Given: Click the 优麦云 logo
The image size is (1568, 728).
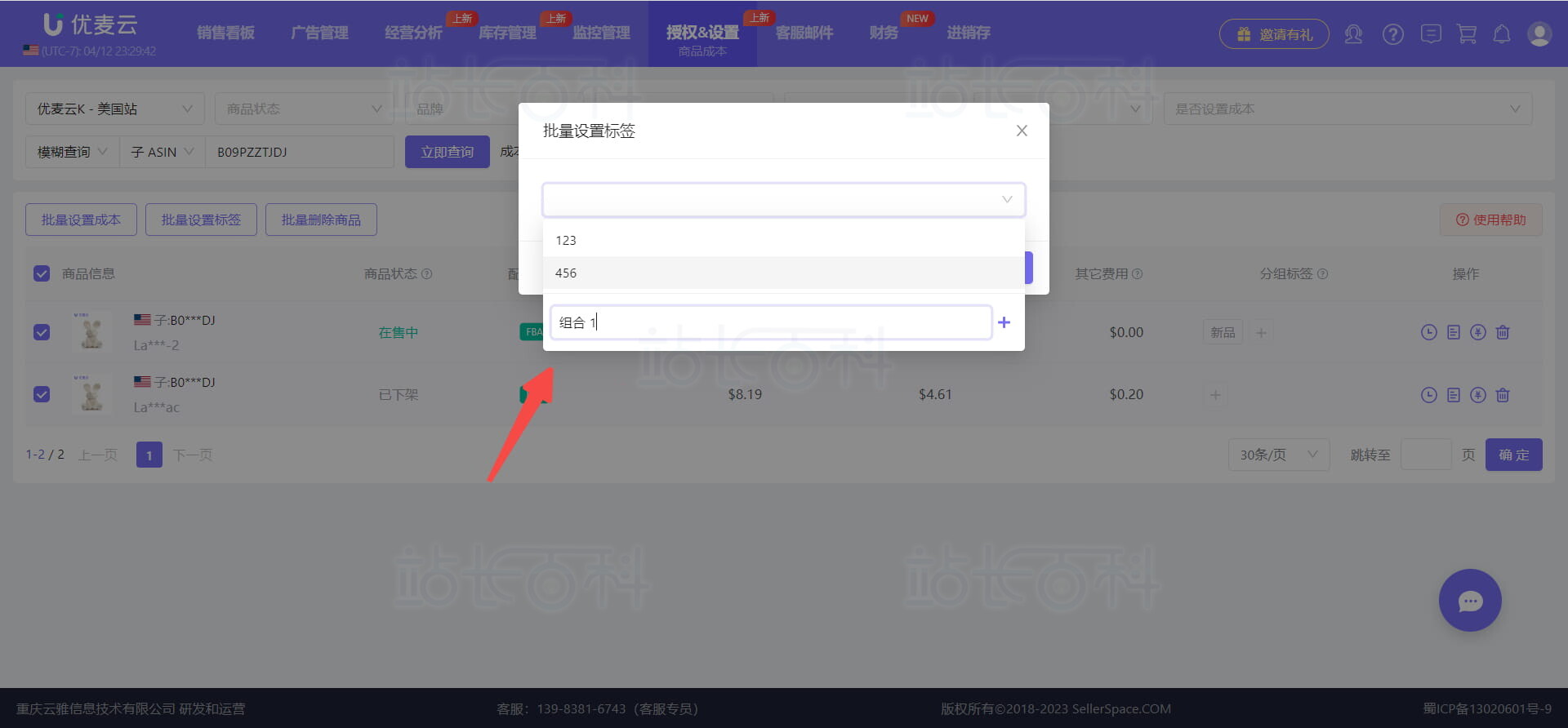Looking at the screenshot, I should [x=90, y=24].
